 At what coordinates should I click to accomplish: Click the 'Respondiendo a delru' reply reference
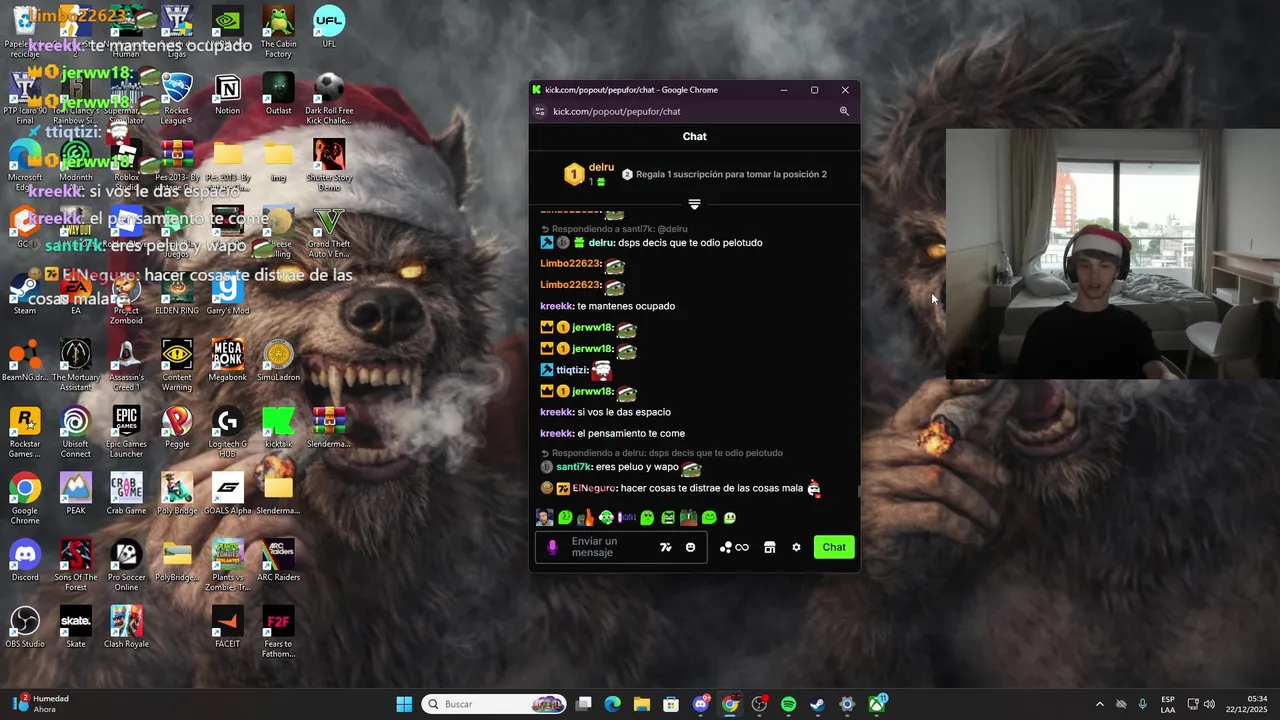[662, 453]
